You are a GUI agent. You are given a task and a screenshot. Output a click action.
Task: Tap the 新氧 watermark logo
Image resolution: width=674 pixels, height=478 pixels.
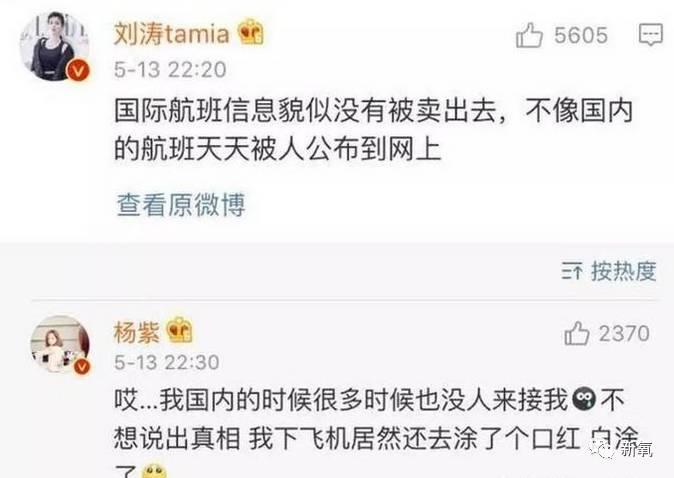[x=622, y=450]
